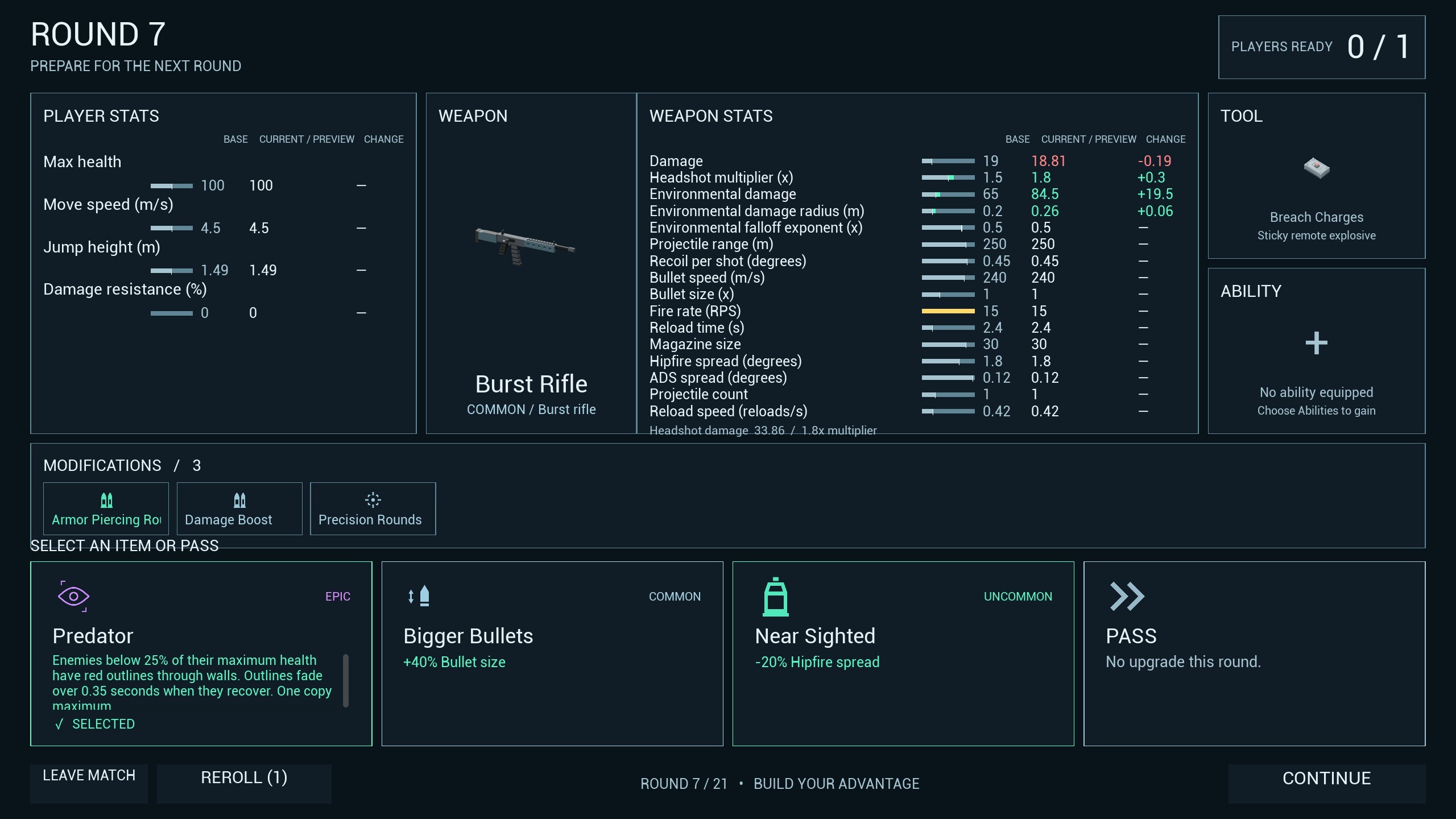Select the Predator upgrade card
1456x819 pixels.
coord(201,653)
